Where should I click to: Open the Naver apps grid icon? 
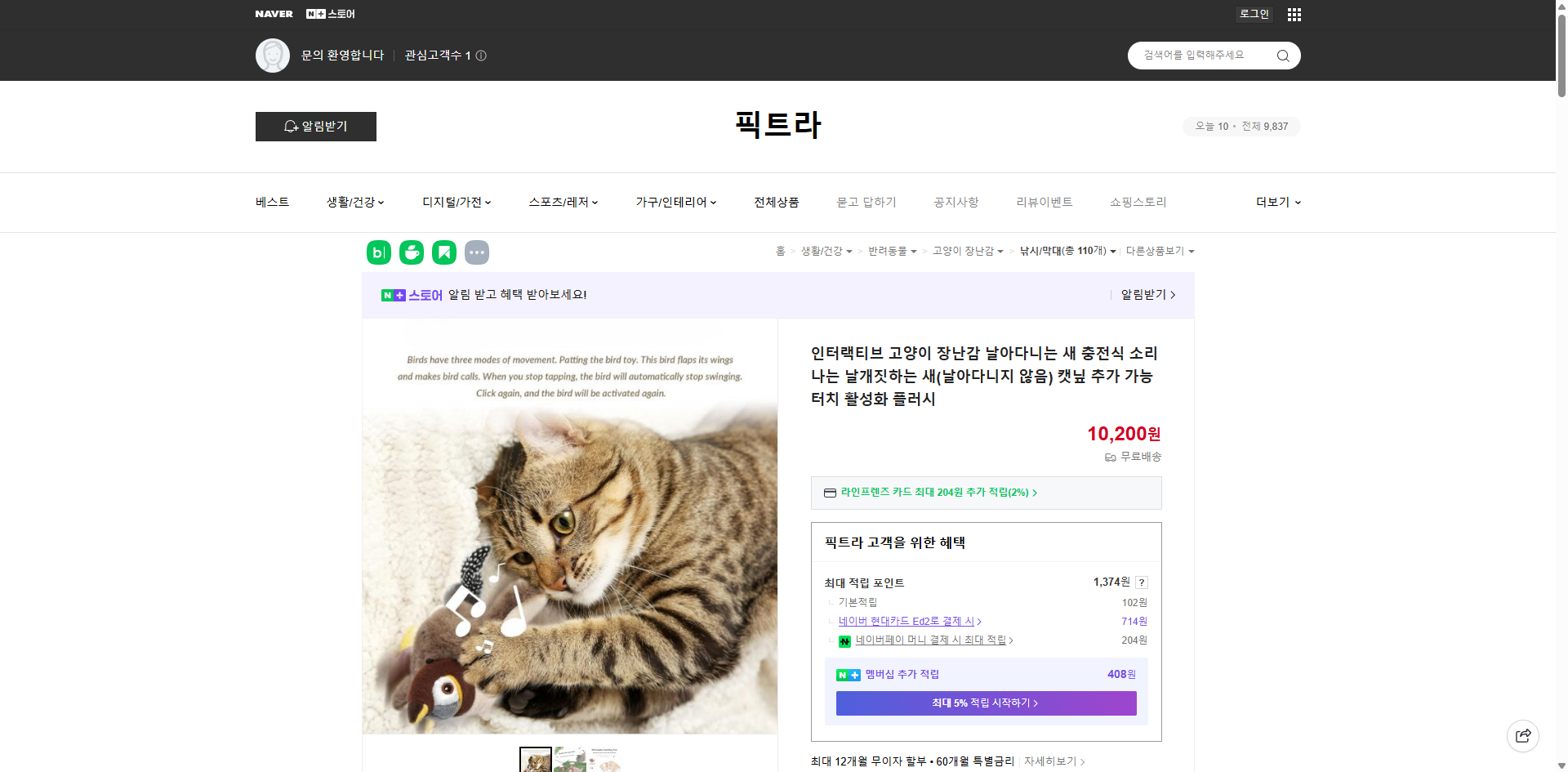click(1294, 14)
